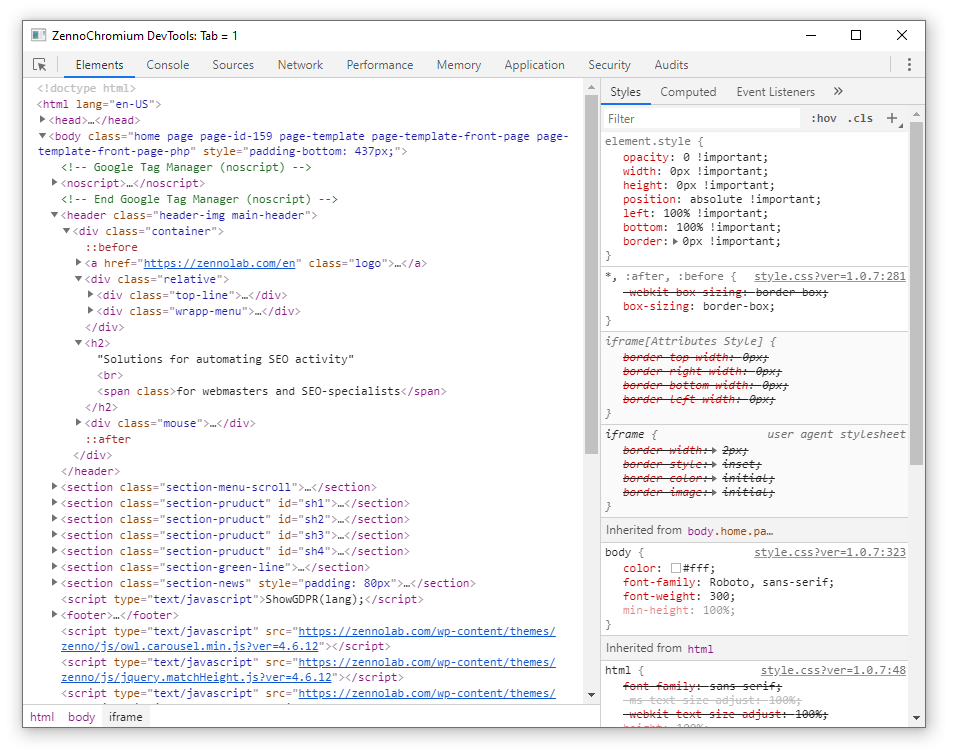Expand the noscript element in the DOM tree

[54, 183]
